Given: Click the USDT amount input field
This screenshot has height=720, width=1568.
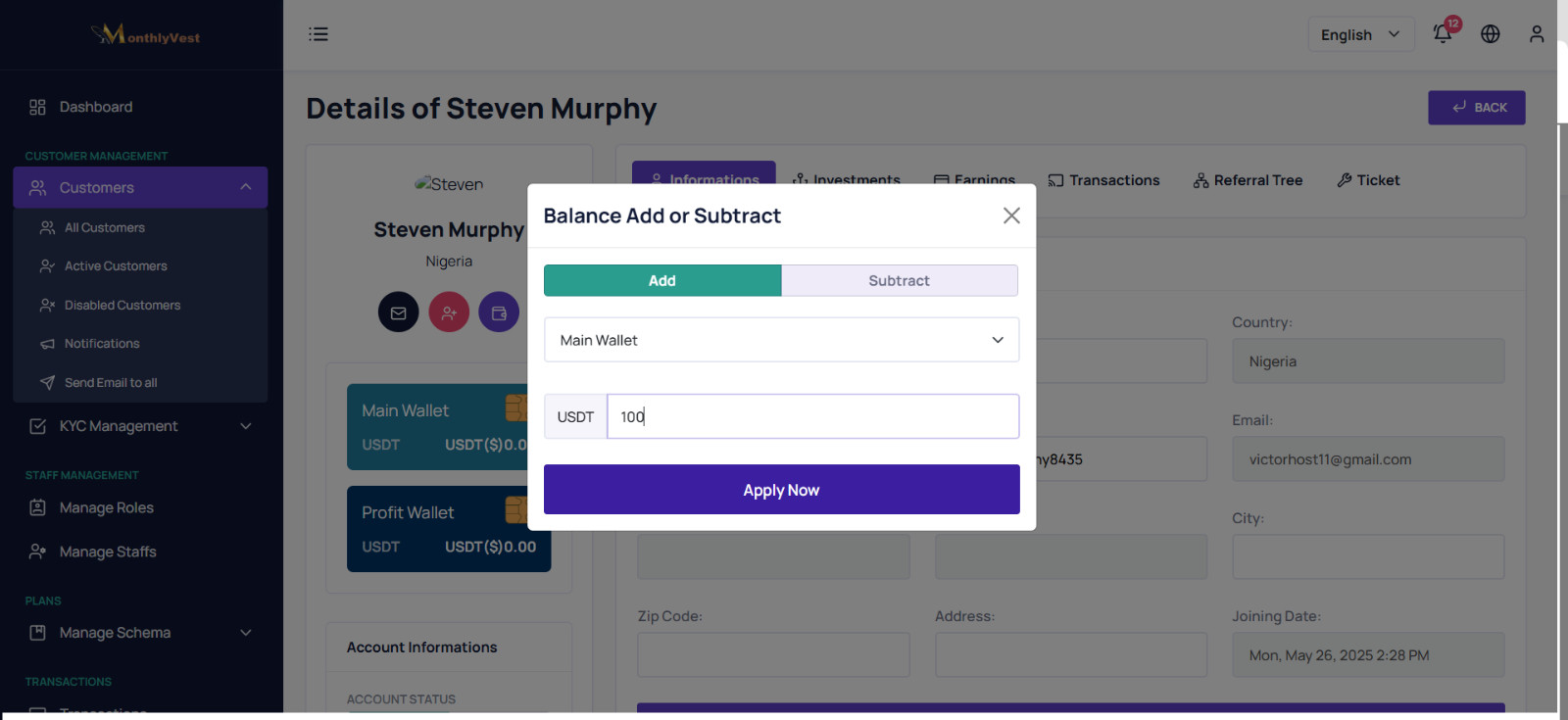Looking at the screenshot, I should pos(813,416).
